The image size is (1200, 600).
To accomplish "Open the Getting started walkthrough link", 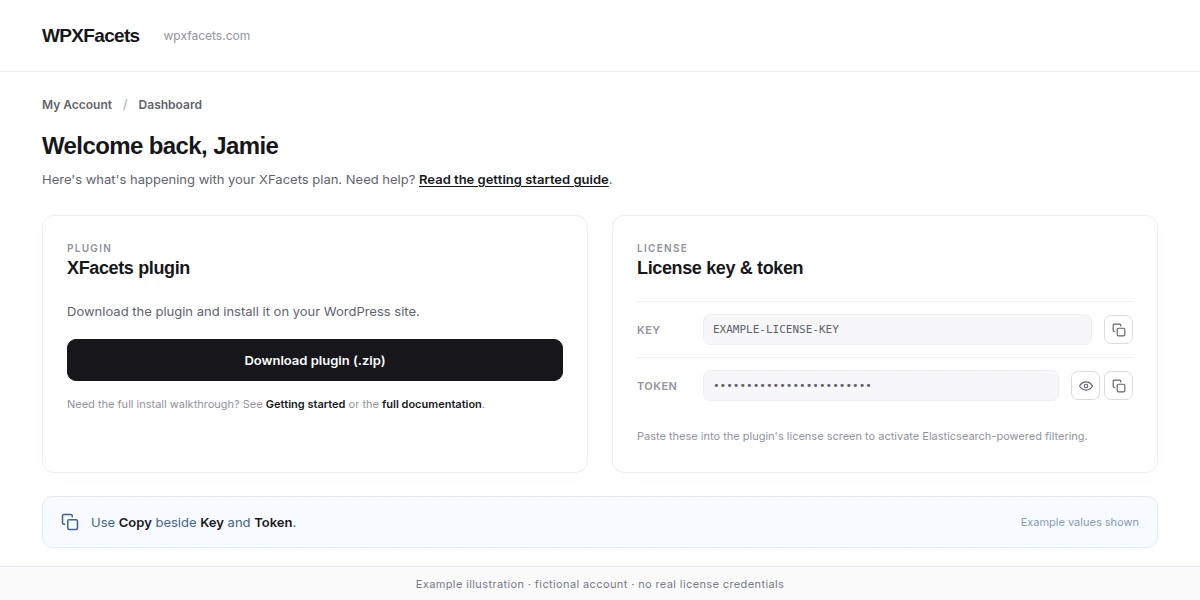I will coord(305,405).
